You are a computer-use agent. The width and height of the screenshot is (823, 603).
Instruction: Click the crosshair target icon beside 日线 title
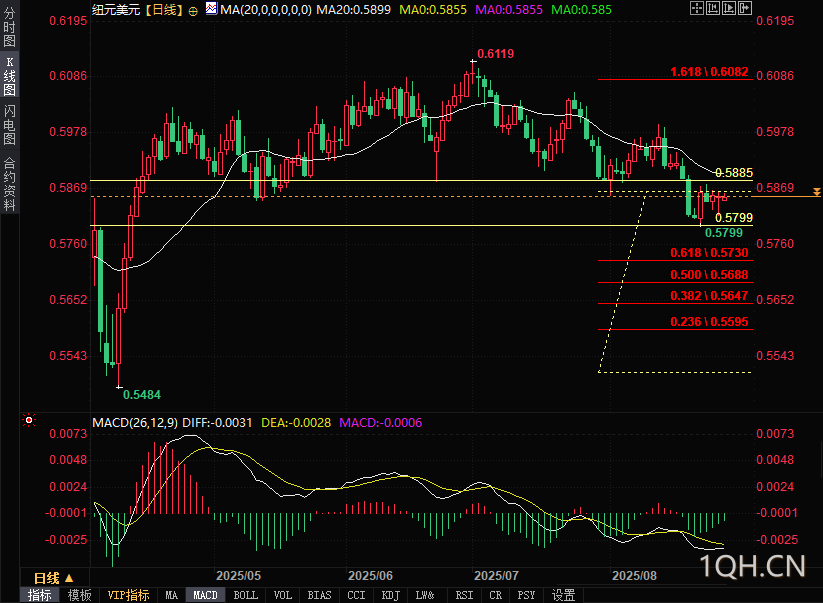click(x=193, y=9)
